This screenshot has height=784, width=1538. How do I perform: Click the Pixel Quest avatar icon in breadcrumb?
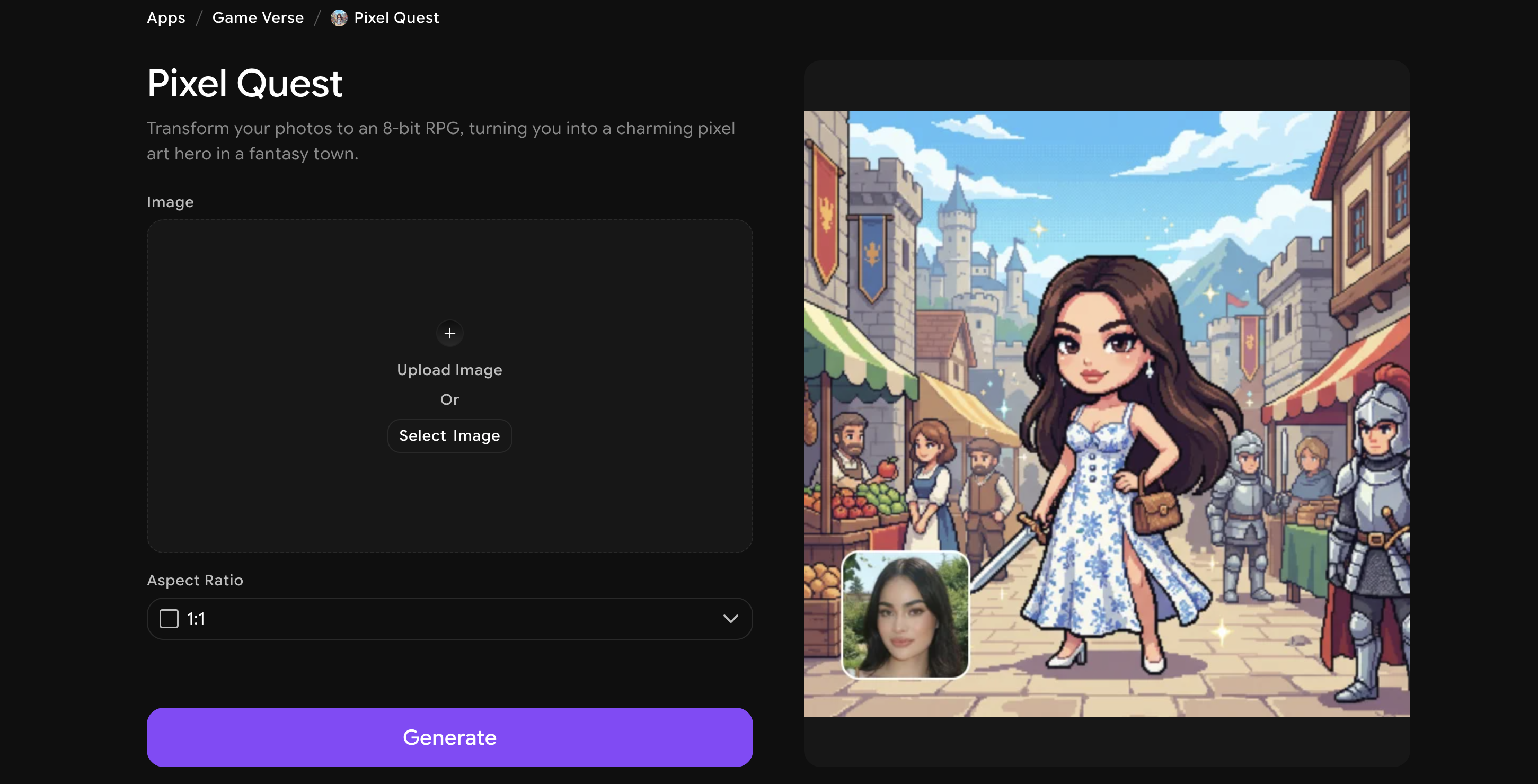click(x=339, y=18)
